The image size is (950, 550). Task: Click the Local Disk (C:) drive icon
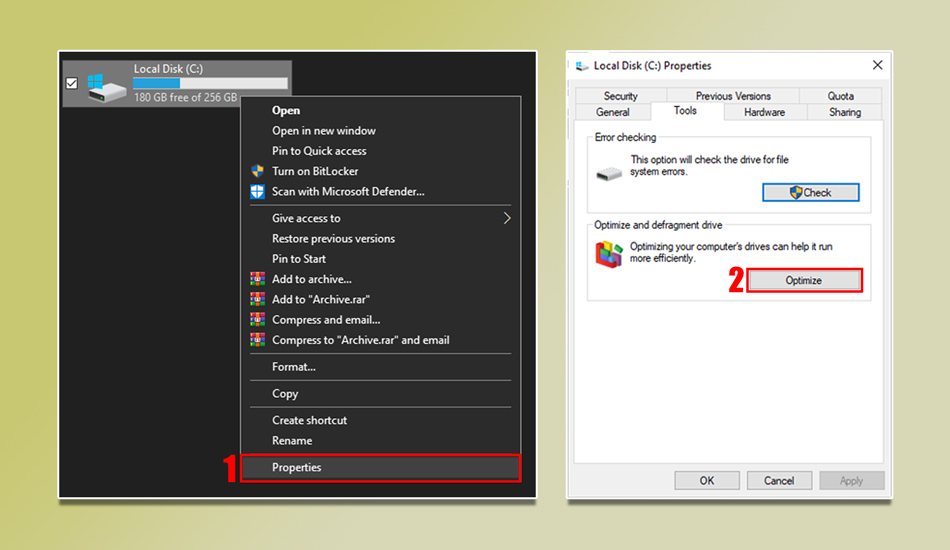click(106, 89)
